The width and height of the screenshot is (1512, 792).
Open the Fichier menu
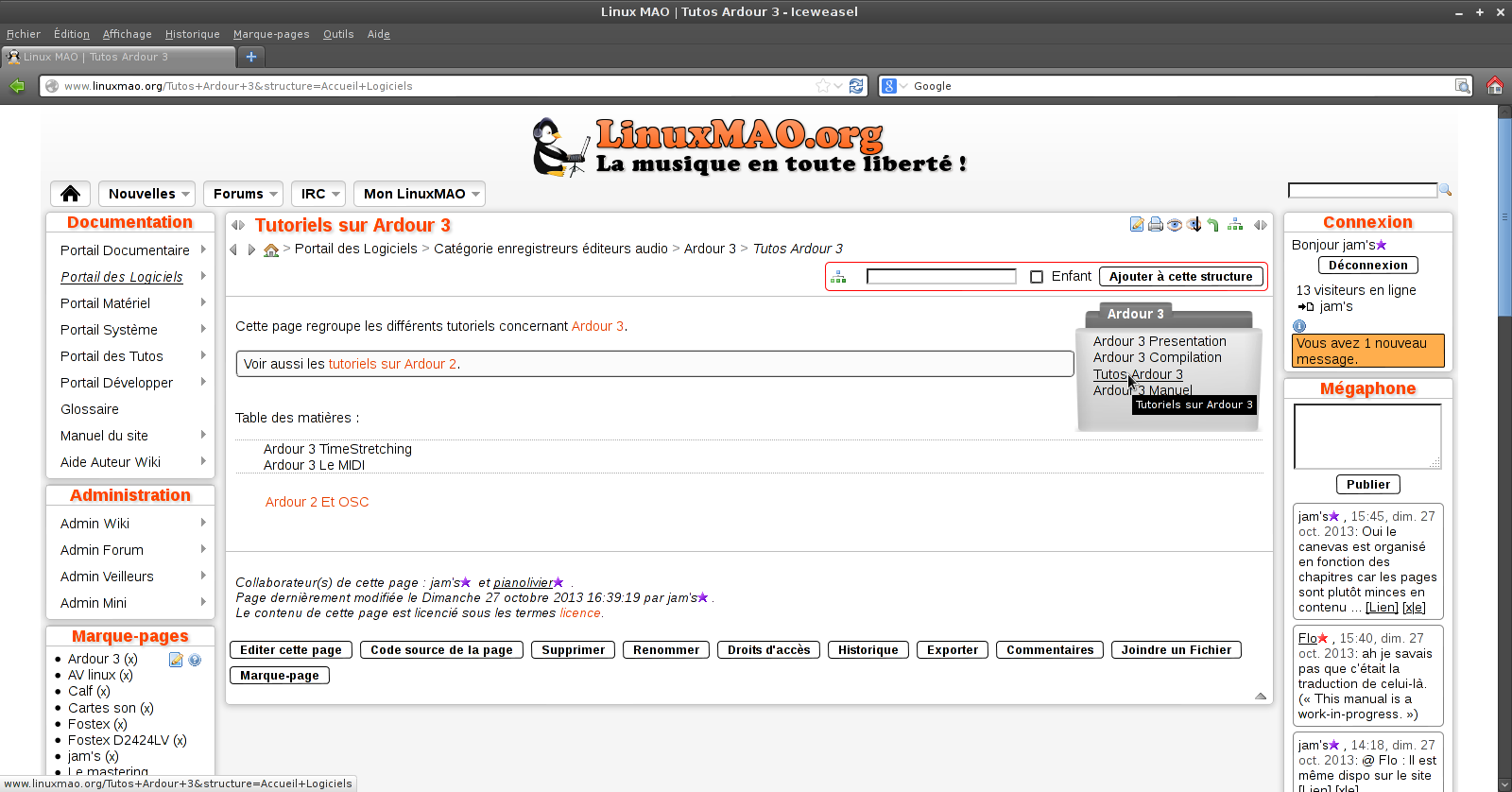click(x=24, y=34)
